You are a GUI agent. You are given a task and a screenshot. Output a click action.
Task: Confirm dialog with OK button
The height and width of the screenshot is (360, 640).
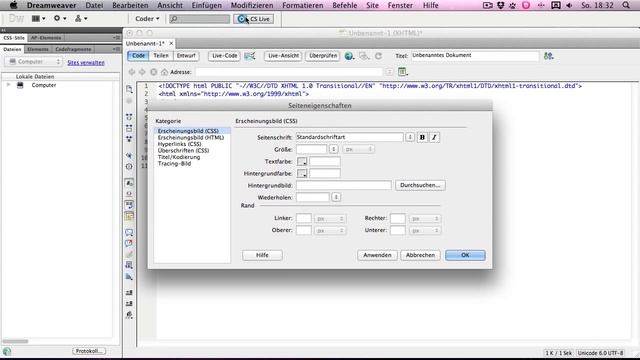465,255
